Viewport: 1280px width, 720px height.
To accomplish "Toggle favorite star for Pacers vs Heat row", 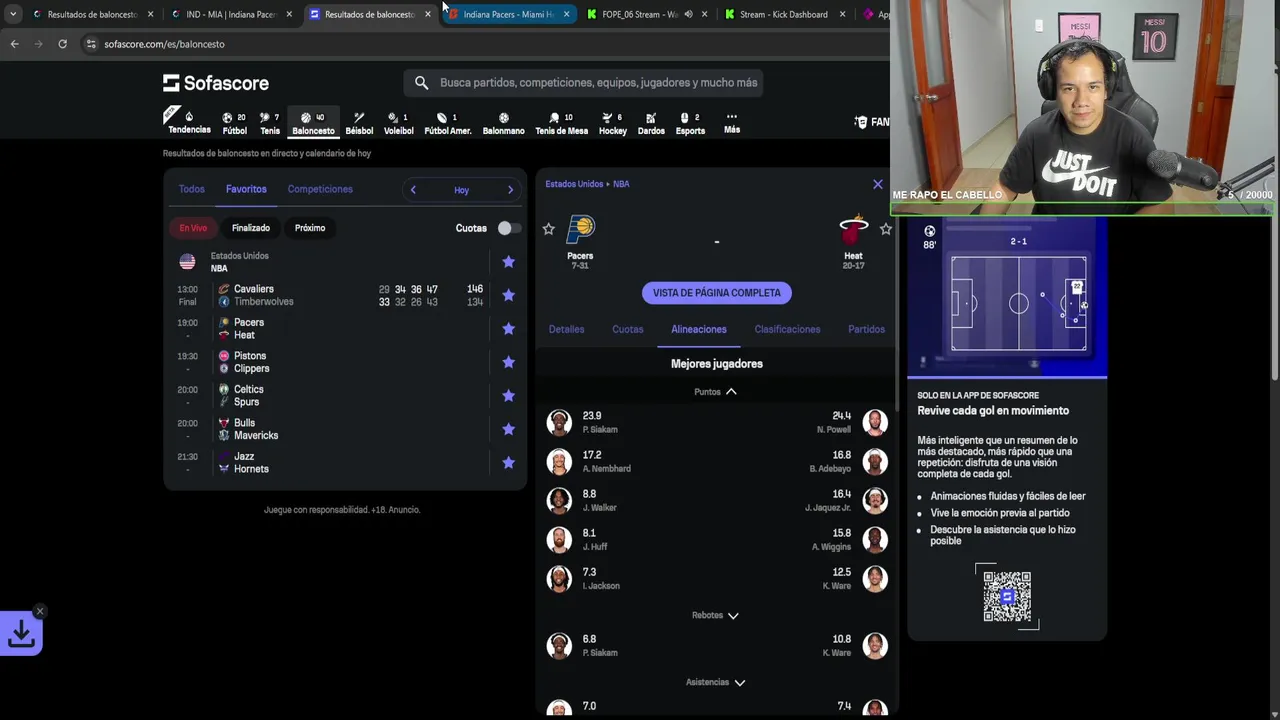I will (508, 329).
